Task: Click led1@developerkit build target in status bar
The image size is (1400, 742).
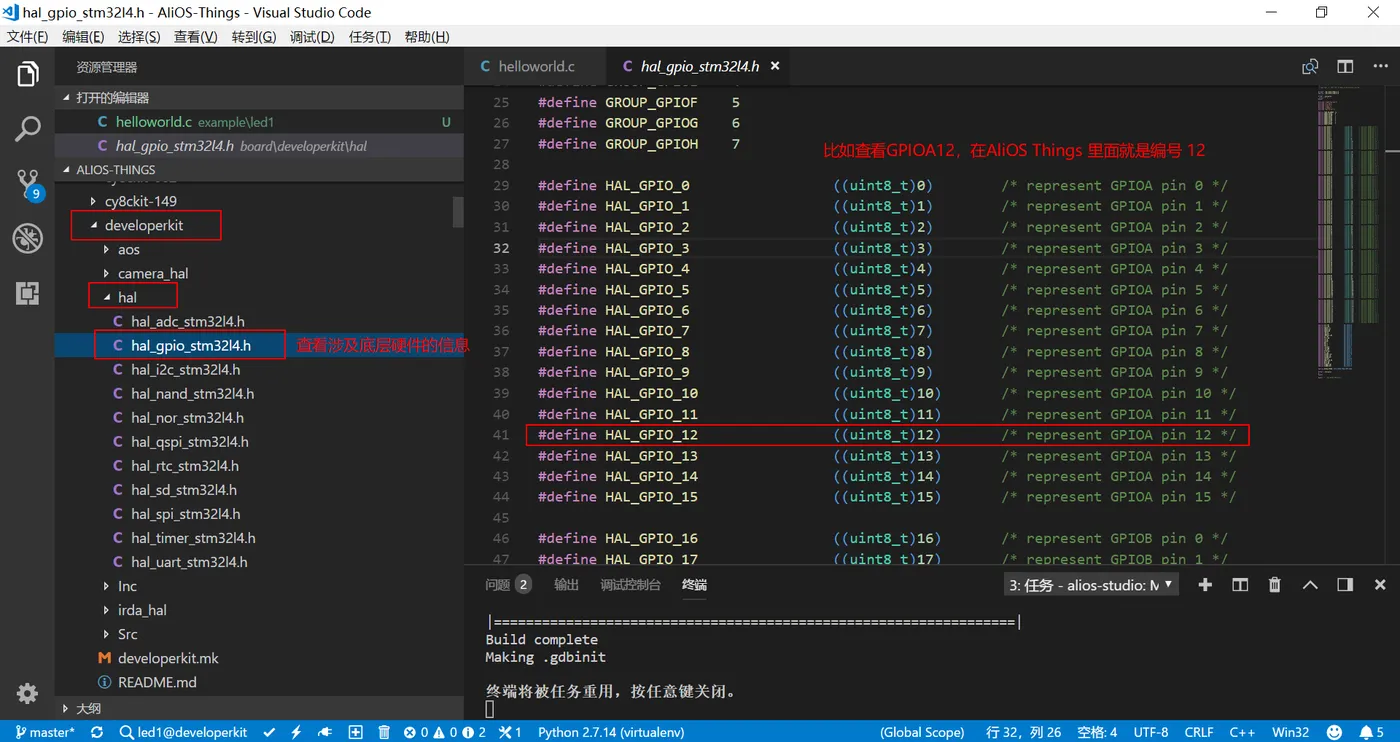Action: tap(183, 732)
